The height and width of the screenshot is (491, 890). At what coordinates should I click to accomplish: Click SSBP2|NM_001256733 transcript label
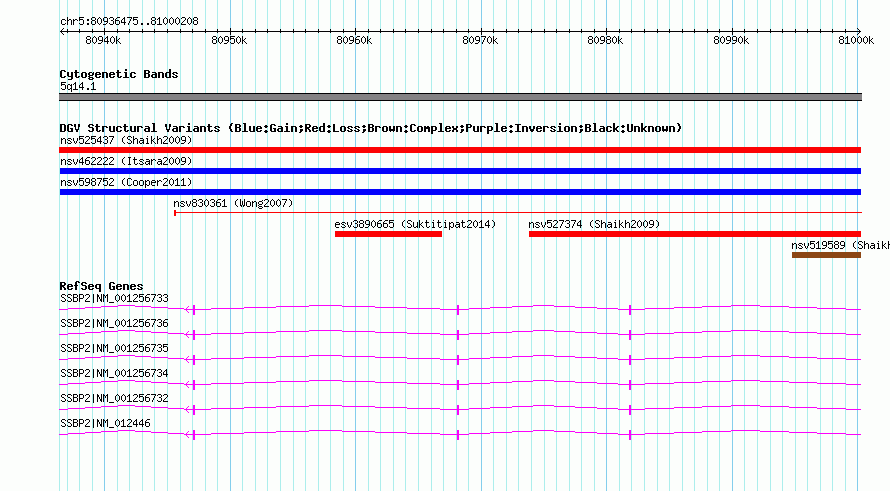(x=114, y=298)
